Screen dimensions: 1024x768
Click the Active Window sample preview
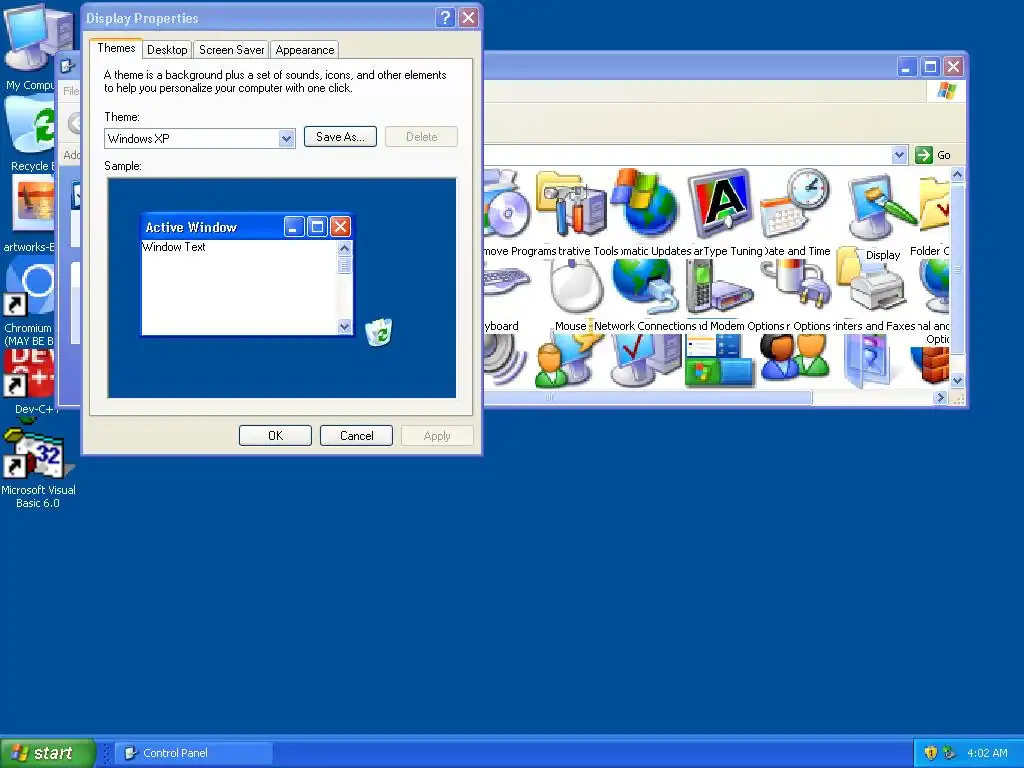tap(247, 274)
